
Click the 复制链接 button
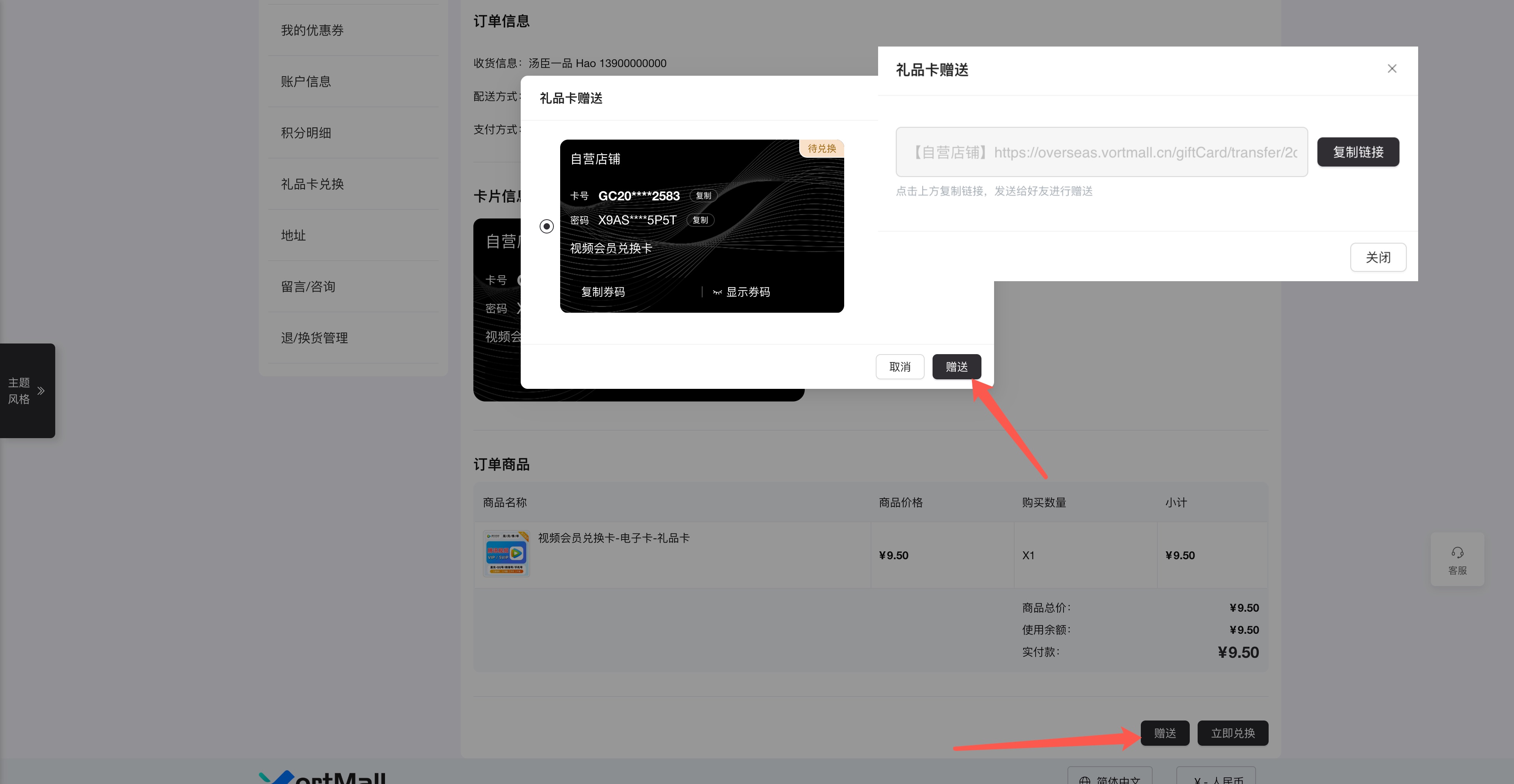coord(1358,151)
